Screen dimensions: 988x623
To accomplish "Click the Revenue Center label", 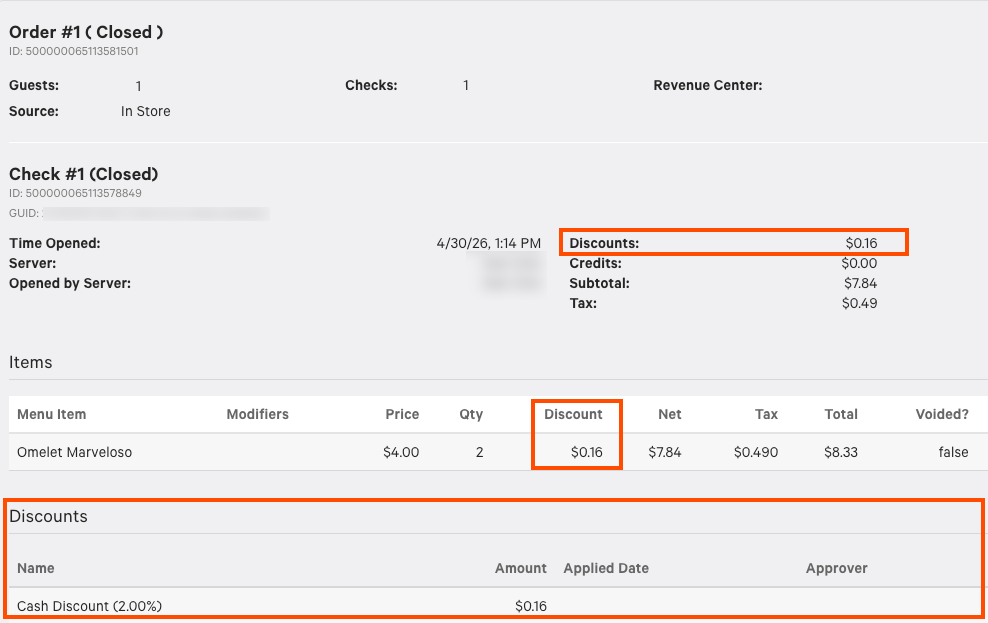I will [708, 86].
